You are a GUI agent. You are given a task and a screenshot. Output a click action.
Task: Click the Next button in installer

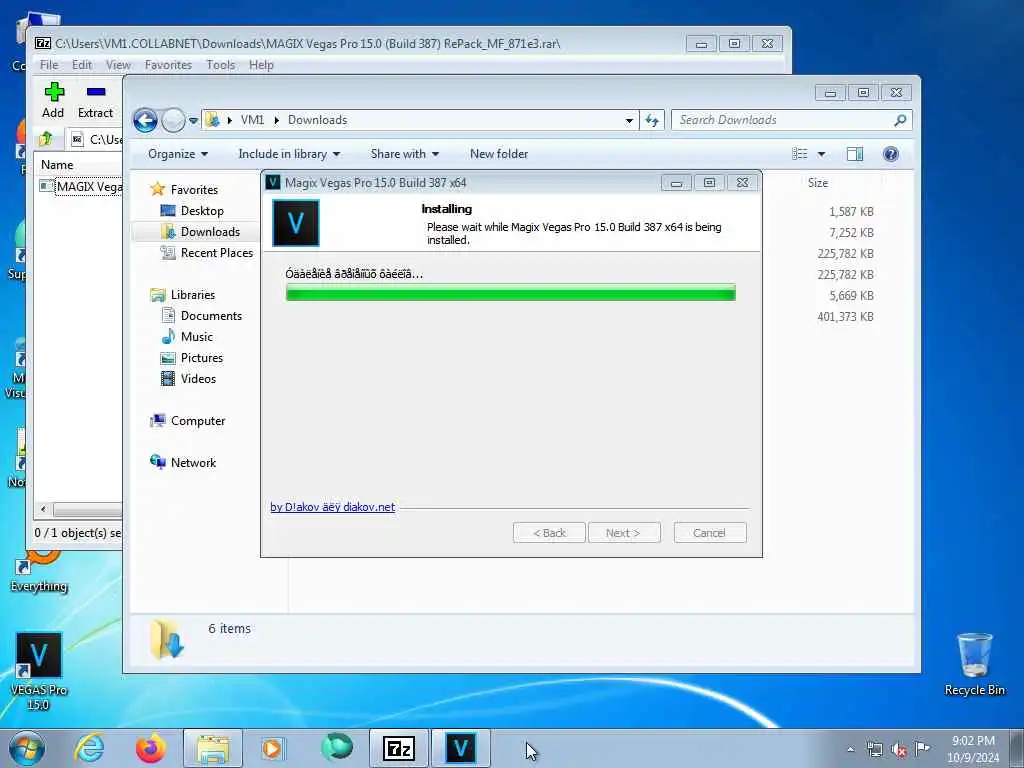pyautogui.click(x=624, y=533)
